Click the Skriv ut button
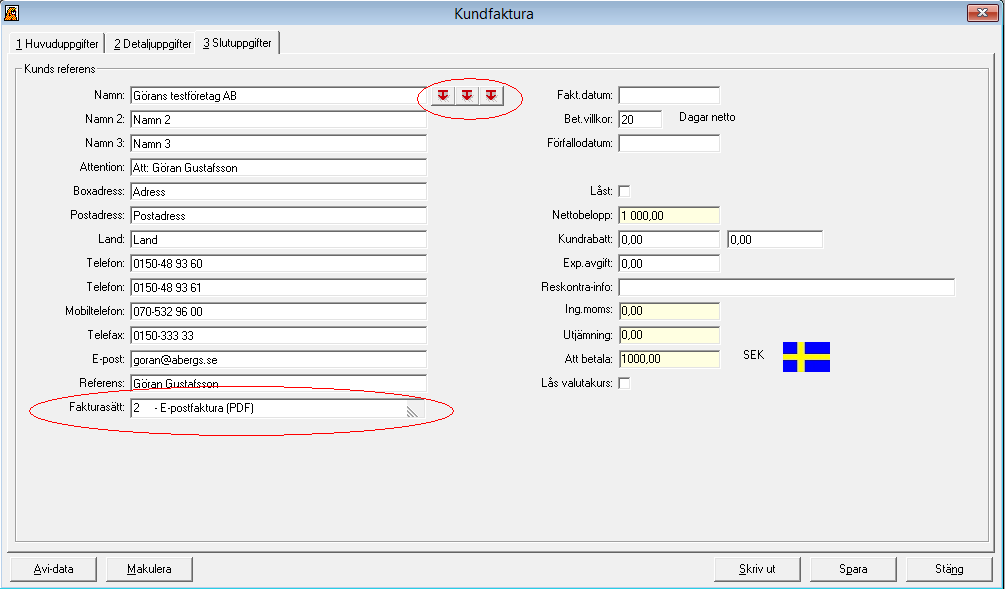 (x=758, y=568)
